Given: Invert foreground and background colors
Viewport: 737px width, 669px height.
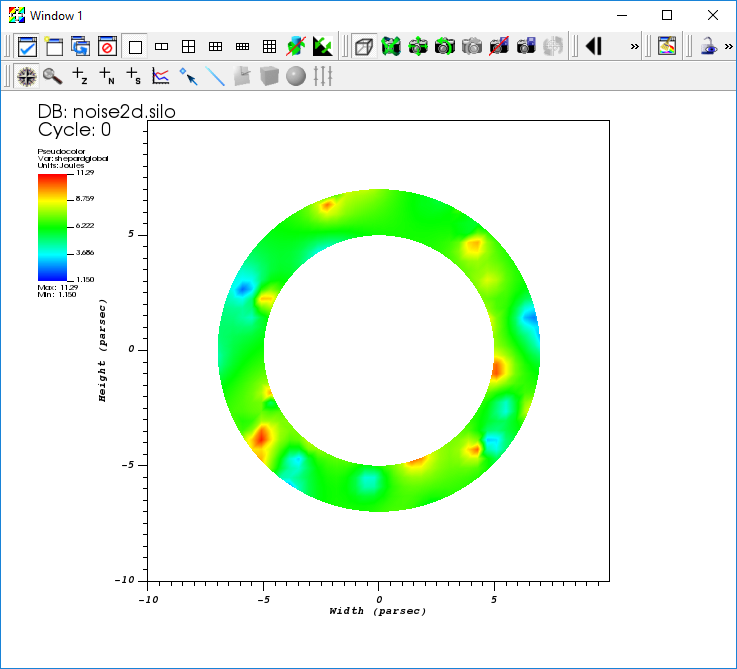Looking at the screenshot, I should click(x=322, y=47).
